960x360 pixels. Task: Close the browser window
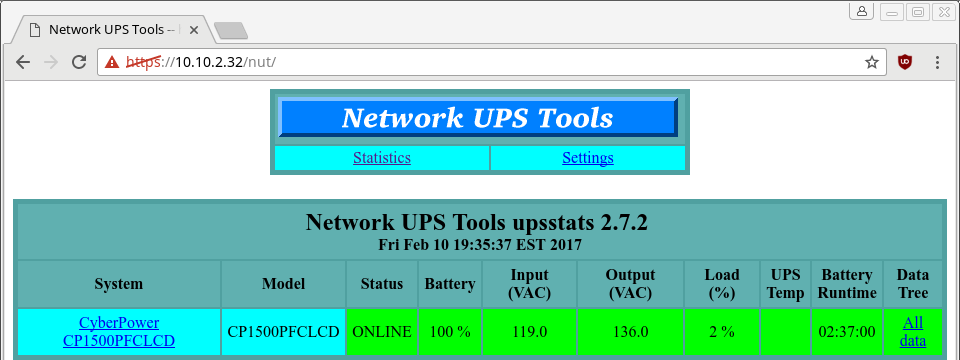pyautogui.click(x=943, y=12)
